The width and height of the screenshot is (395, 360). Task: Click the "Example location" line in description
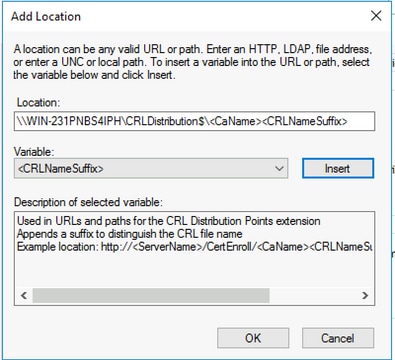click(x=194, y=247)
